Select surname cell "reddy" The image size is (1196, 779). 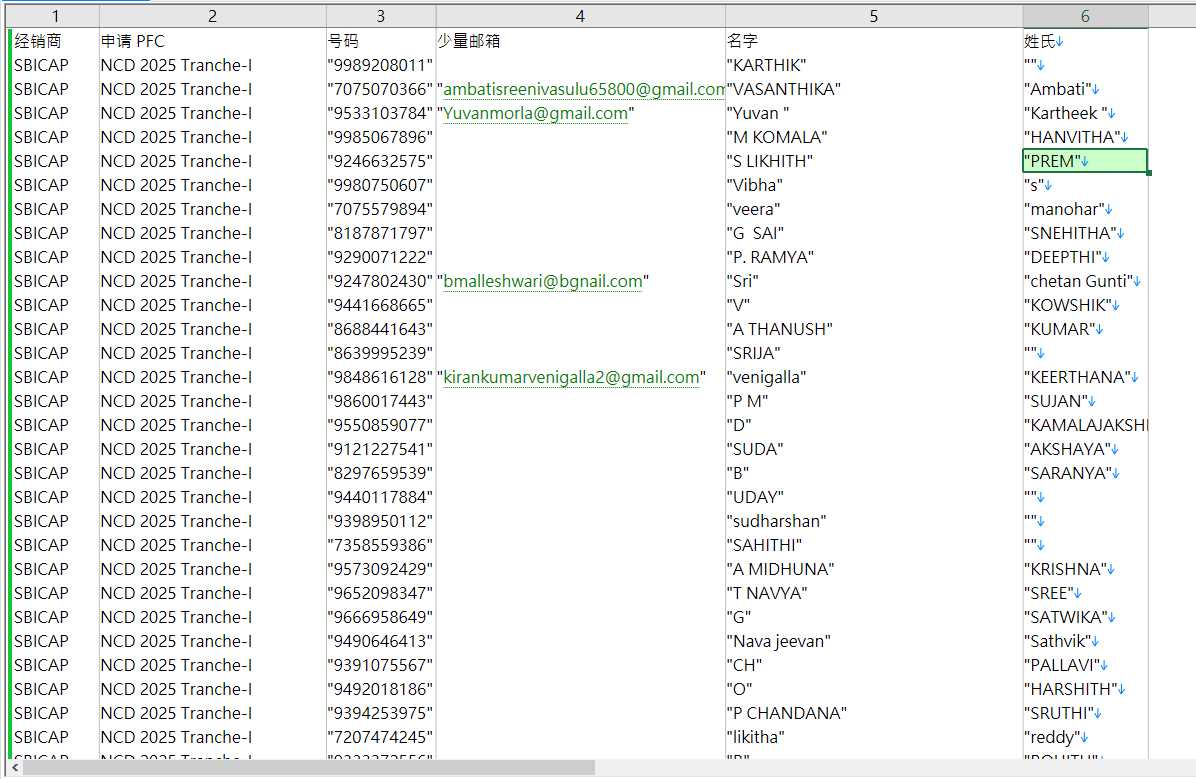1085,737
